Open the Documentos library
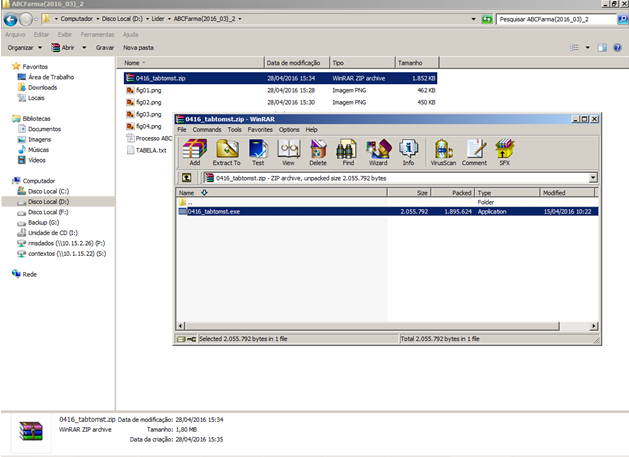Screen dimensions: 629x457 (44, 129)
